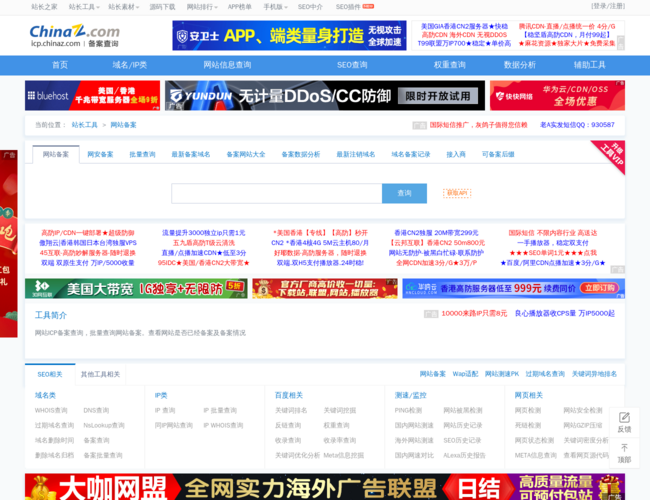Expand the 站长素材 dropdown menu
The height and width of the screenshot is (500, 650).
(124, 7)
